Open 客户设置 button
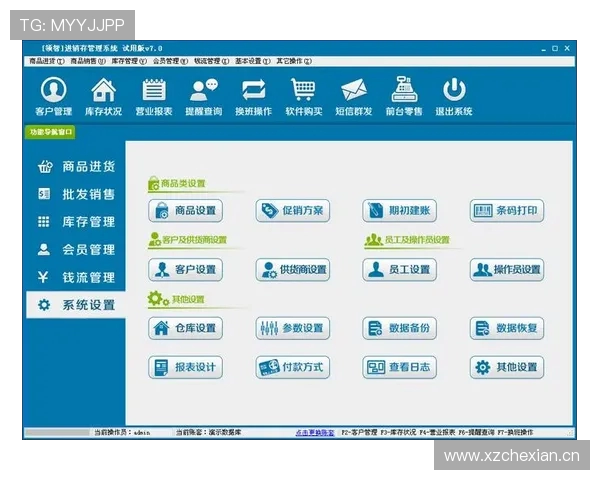Viewport: 600px width, 480px height. pyautogui.click(x=186, y=269)
